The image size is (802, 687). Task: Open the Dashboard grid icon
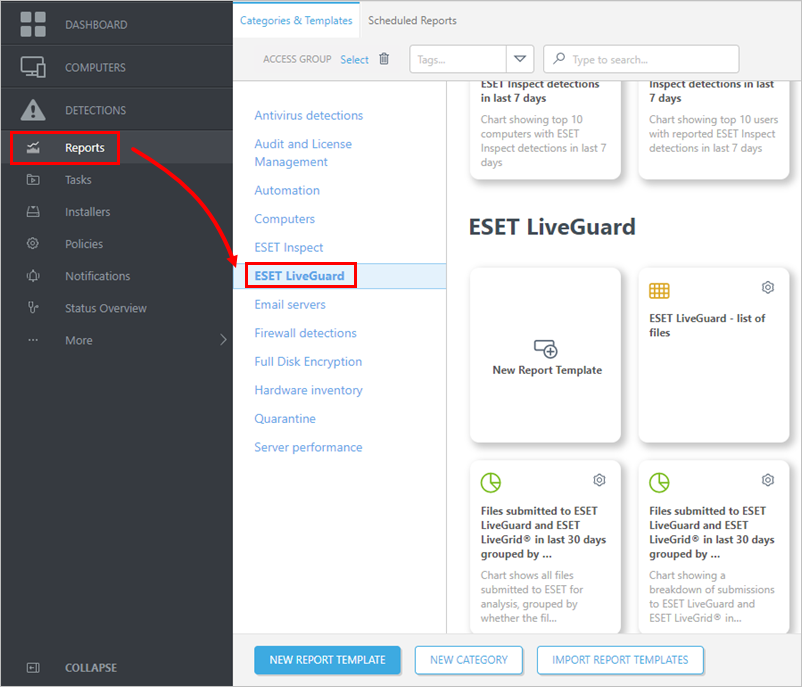(x=33, y=25)
